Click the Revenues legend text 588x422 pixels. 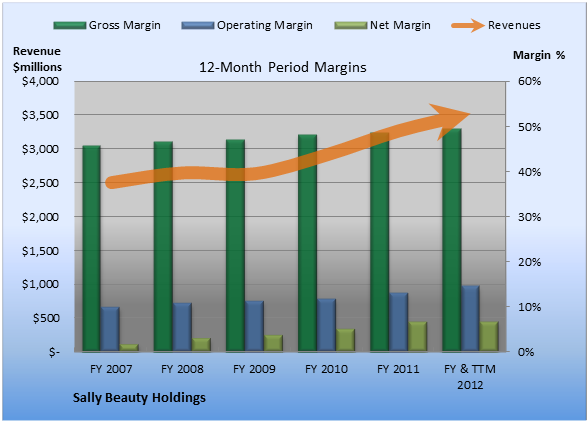tap(514, 26)
